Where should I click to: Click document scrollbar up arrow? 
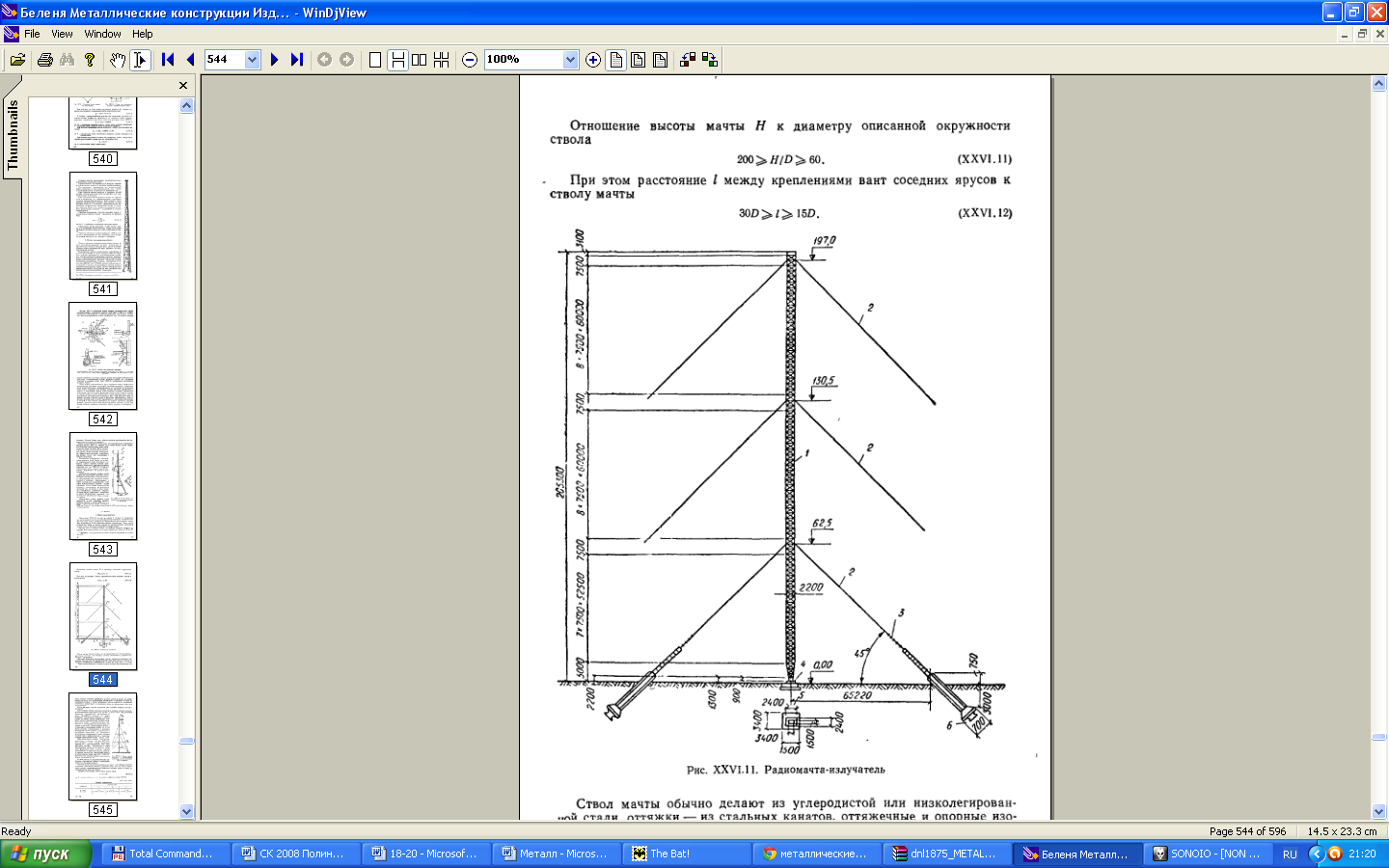pyautogui.click(x=1379, y=84)
